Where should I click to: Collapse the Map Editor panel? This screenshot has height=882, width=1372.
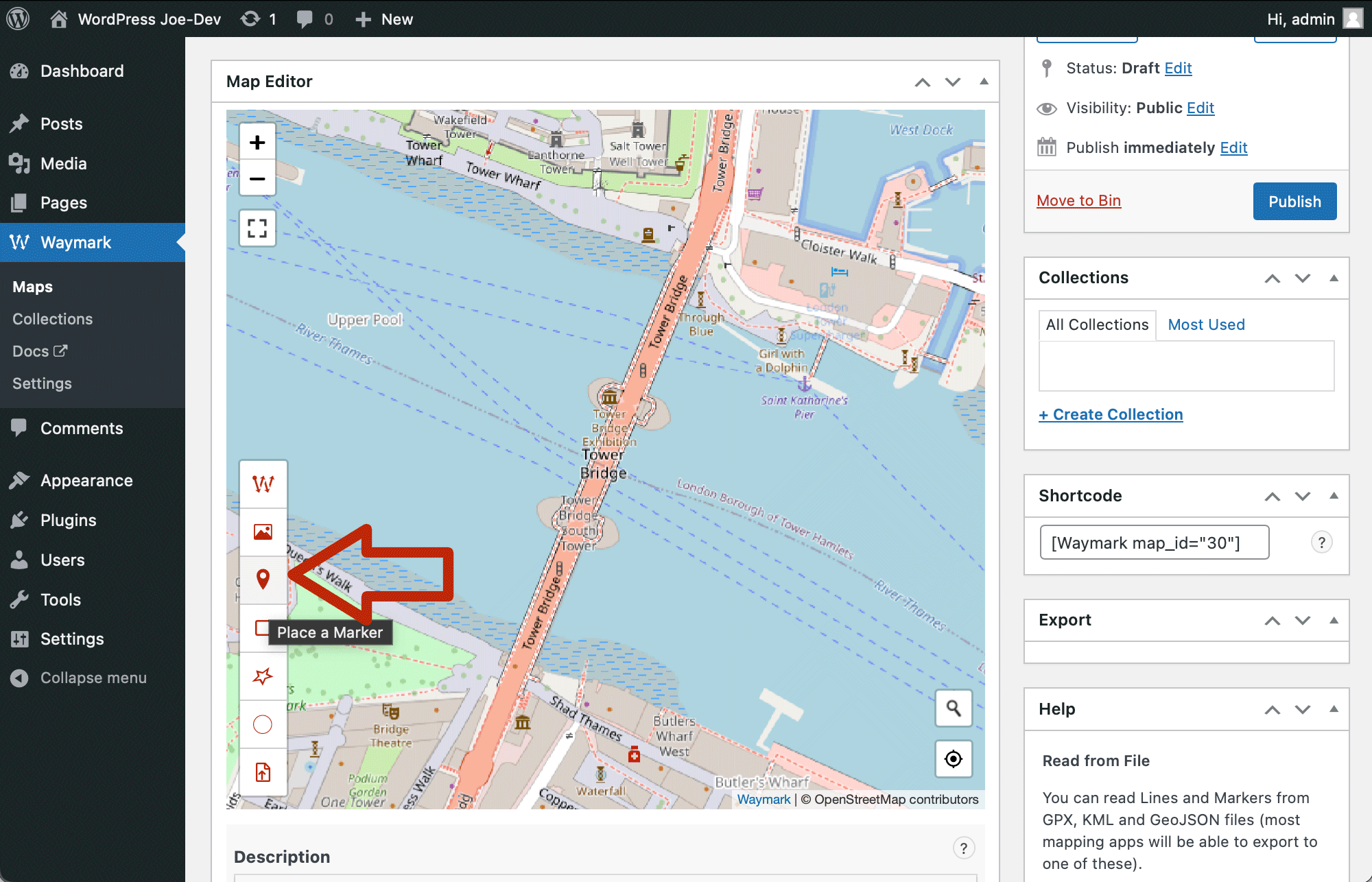click(984, 82)
